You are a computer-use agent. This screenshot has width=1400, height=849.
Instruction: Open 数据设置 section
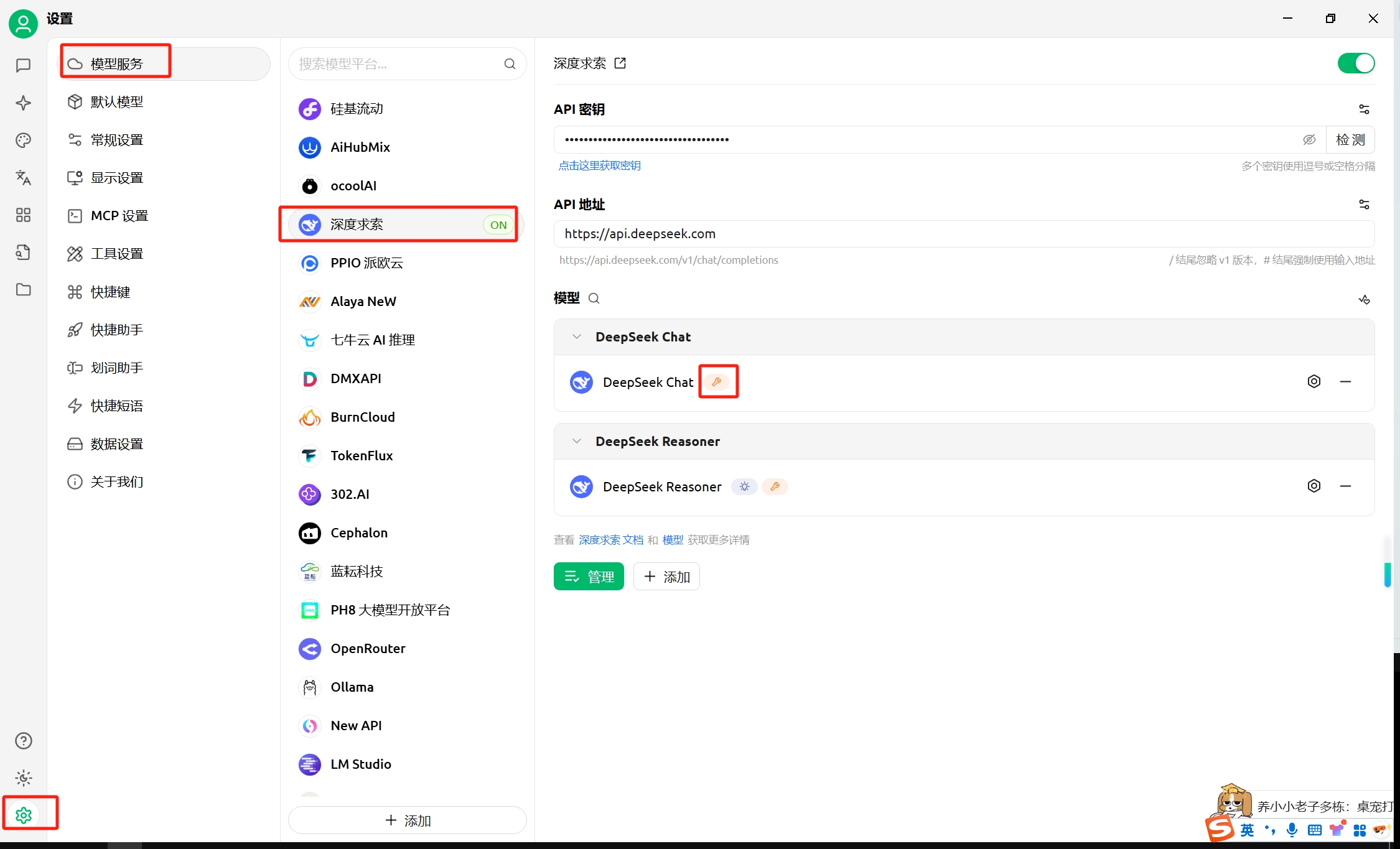point(164,444)
